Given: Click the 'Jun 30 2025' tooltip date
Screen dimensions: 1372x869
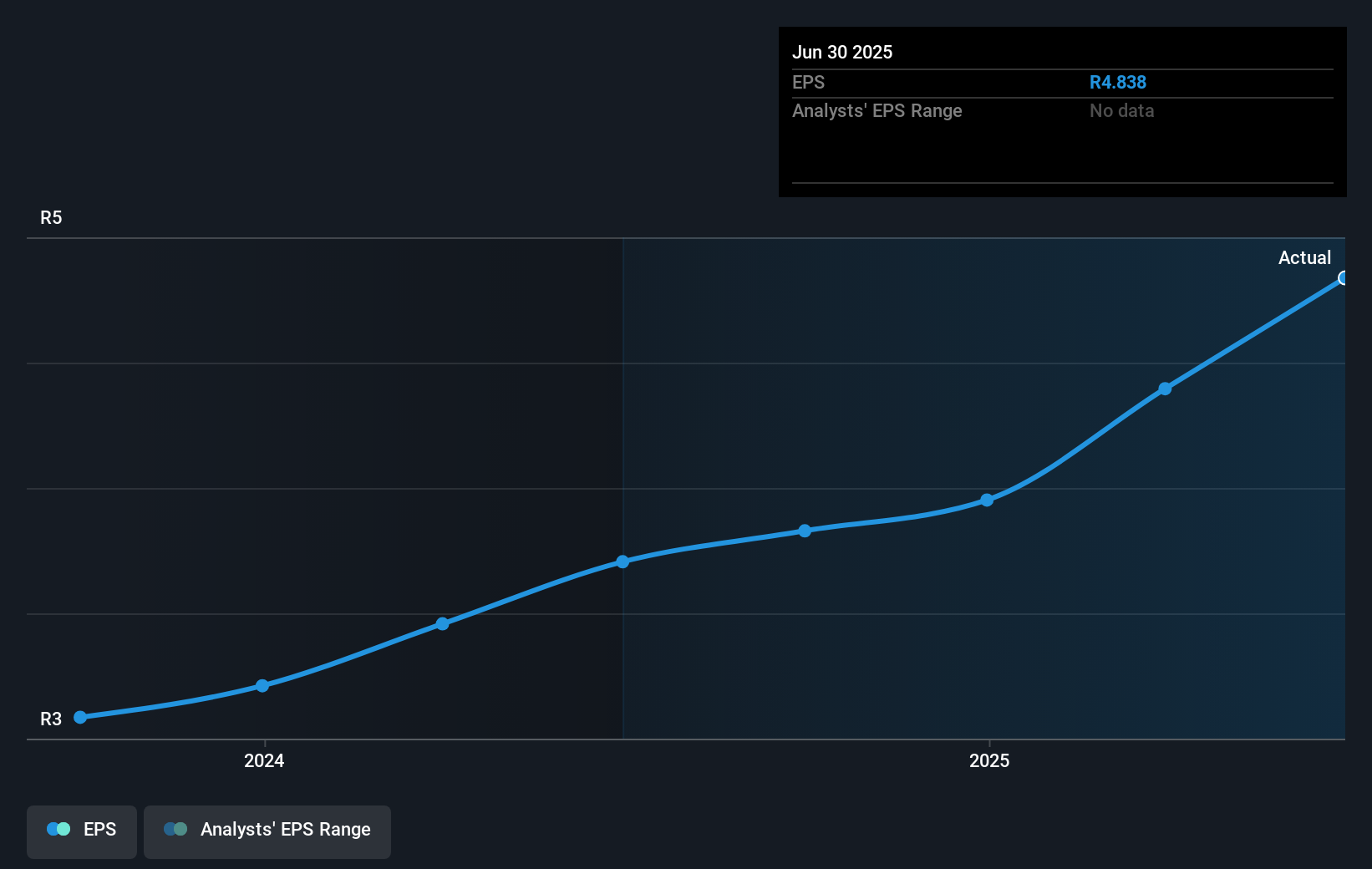Looking at the screenshot, I should [842, 52].
